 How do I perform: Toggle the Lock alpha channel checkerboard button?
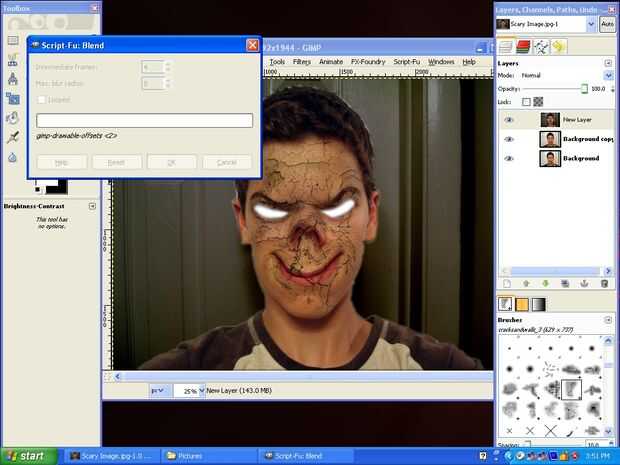[x=538, y=102]
